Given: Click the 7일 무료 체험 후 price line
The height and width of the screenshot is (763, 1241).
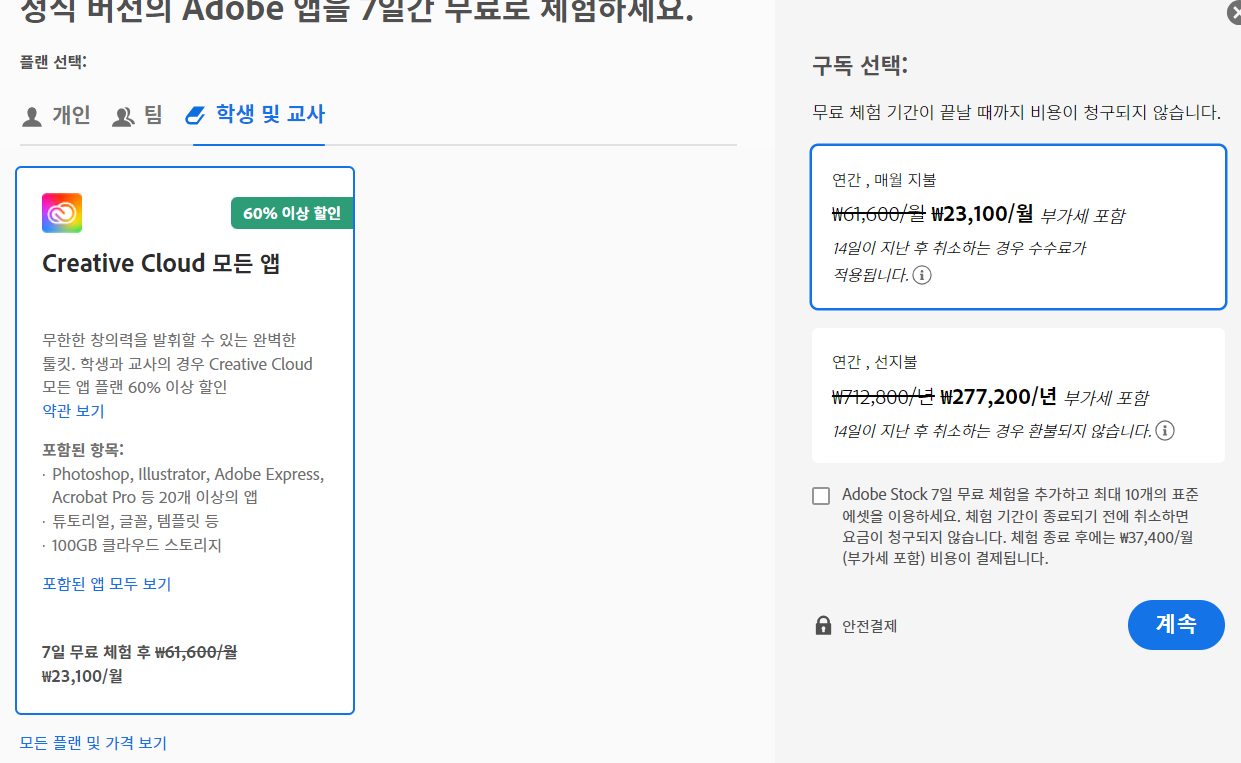Looking at the screenshot, I should coord(140,664).
